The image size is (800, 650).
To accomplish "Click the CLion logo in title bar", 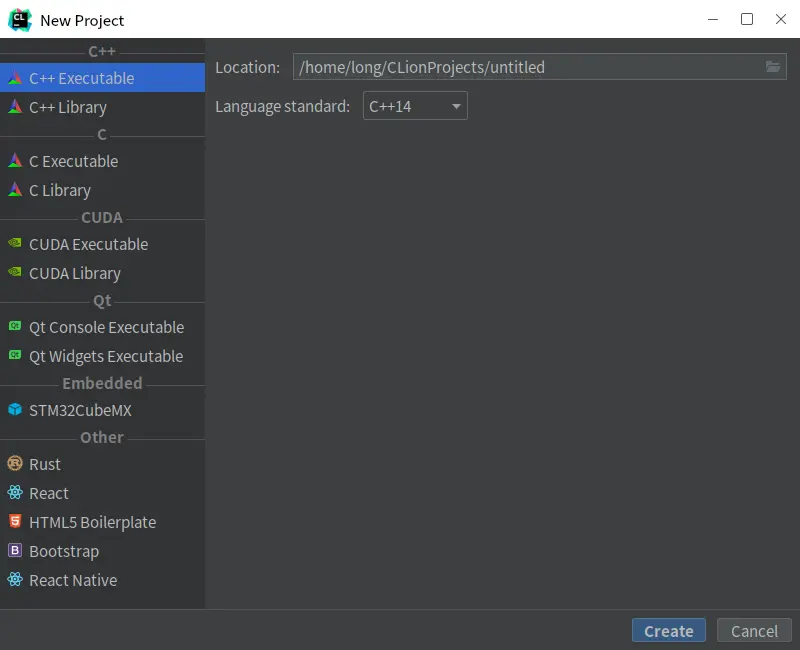I will [19, 19].
